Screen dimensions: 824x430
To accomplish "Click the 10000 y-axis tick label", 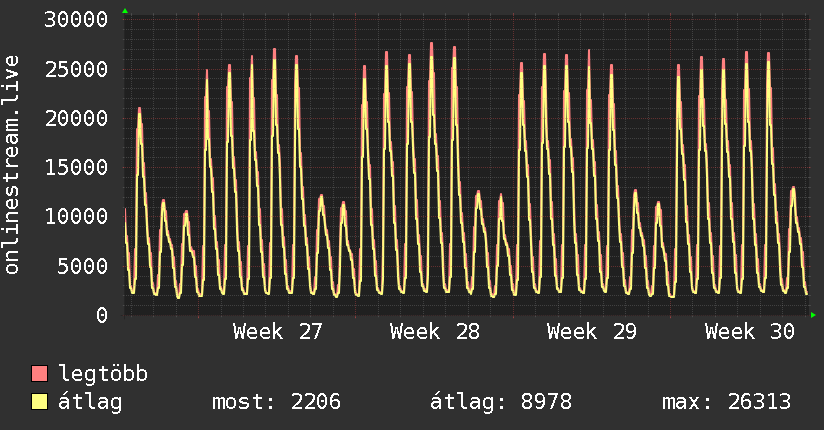I will point(76,217).
